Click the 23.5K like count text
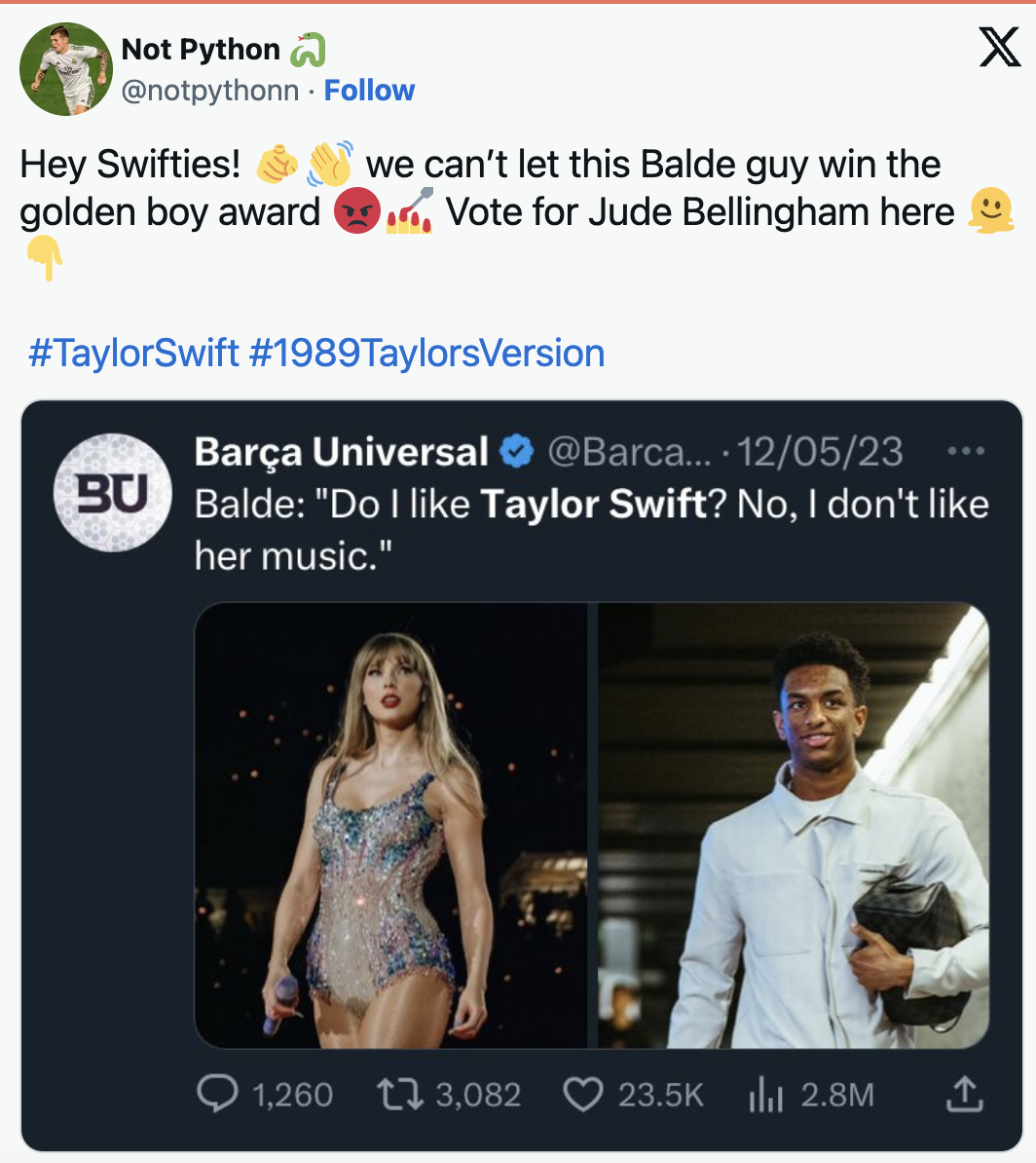The image size is (1036, 1163). pos(657,1095)
